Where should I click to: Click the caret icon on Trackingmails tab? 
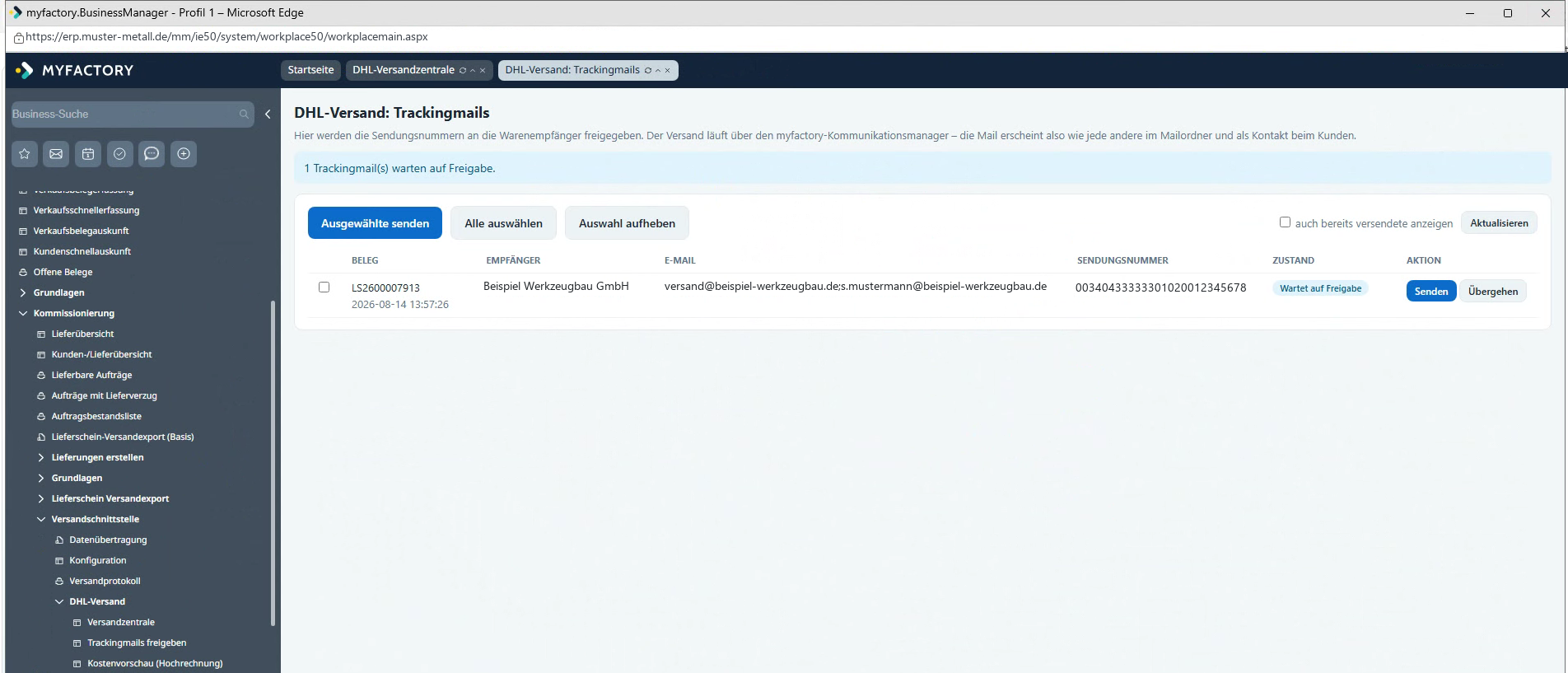658,71
